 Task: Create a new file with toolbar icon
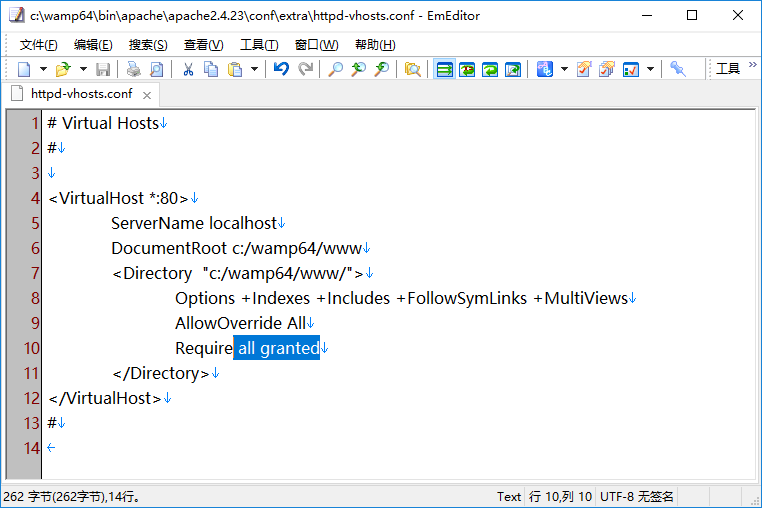point(24,70)
